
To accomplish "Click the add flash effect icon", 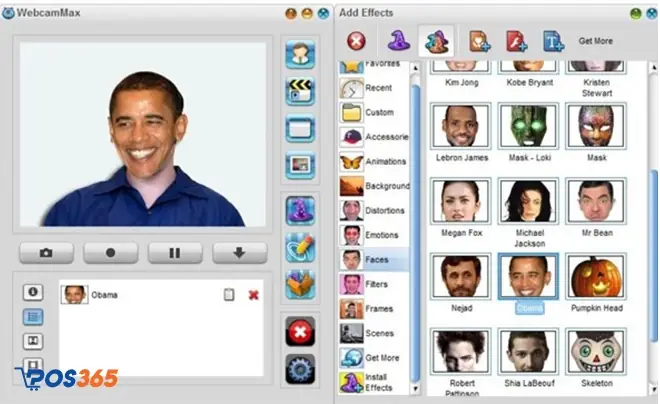I will click(516, 41).
